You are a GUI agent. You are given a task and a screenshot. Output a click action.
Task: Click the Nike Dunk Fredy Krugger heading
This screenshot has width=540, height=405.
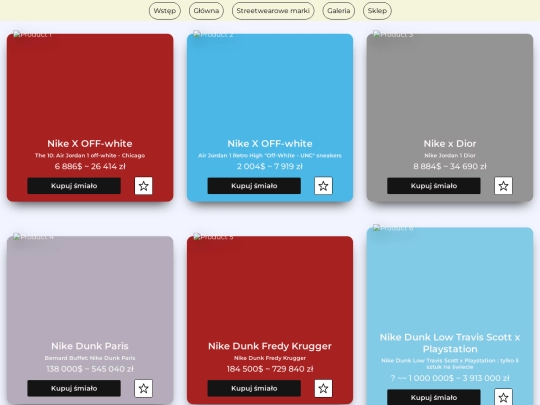pyautogui.click(x=270, y=346)
